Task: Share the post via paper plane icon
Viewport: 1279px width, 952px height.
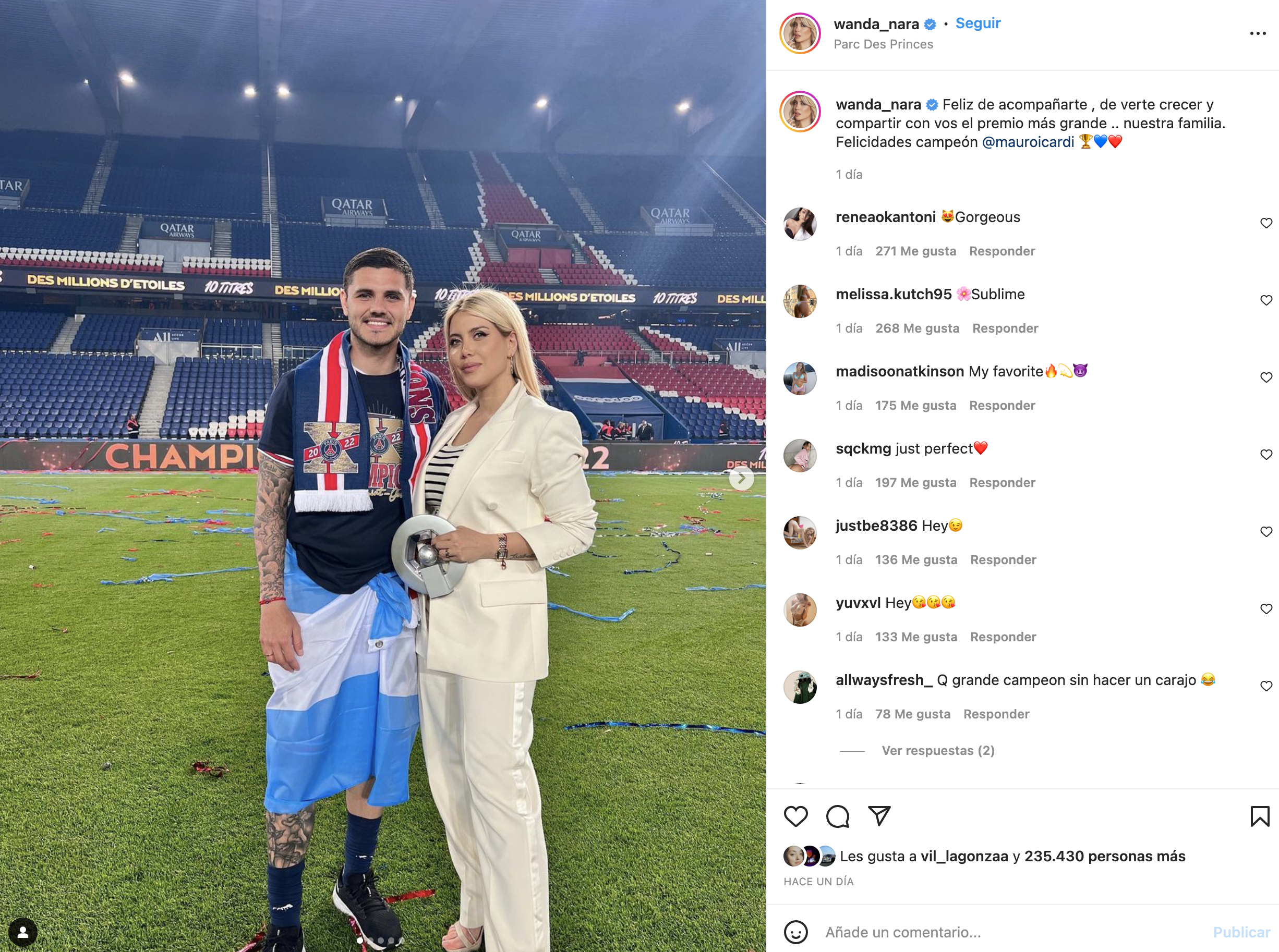Action: coord(879,816)
